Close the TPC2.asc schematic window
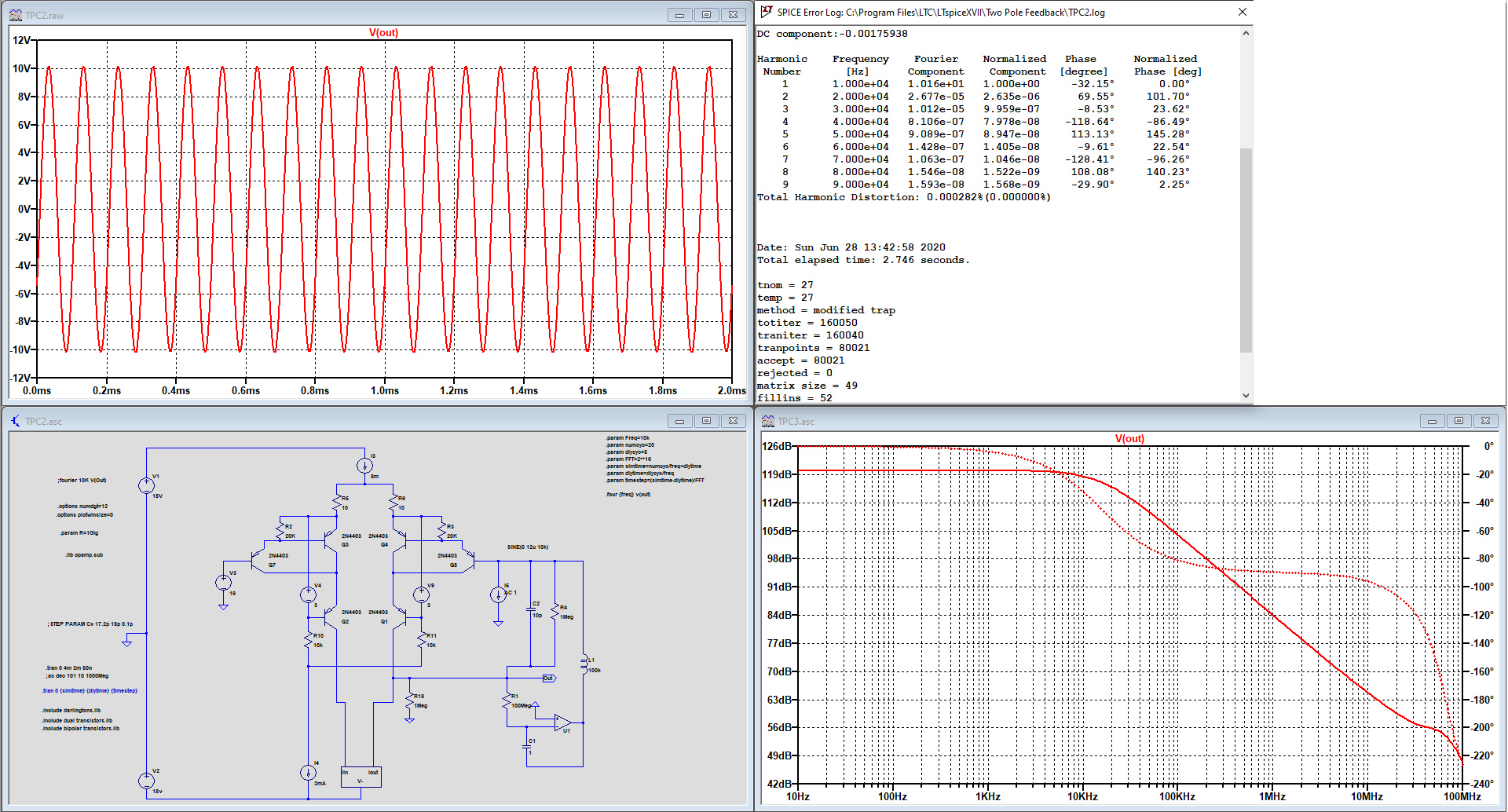The width and height of the screenshot is (1508, 812). pos(733,421)
